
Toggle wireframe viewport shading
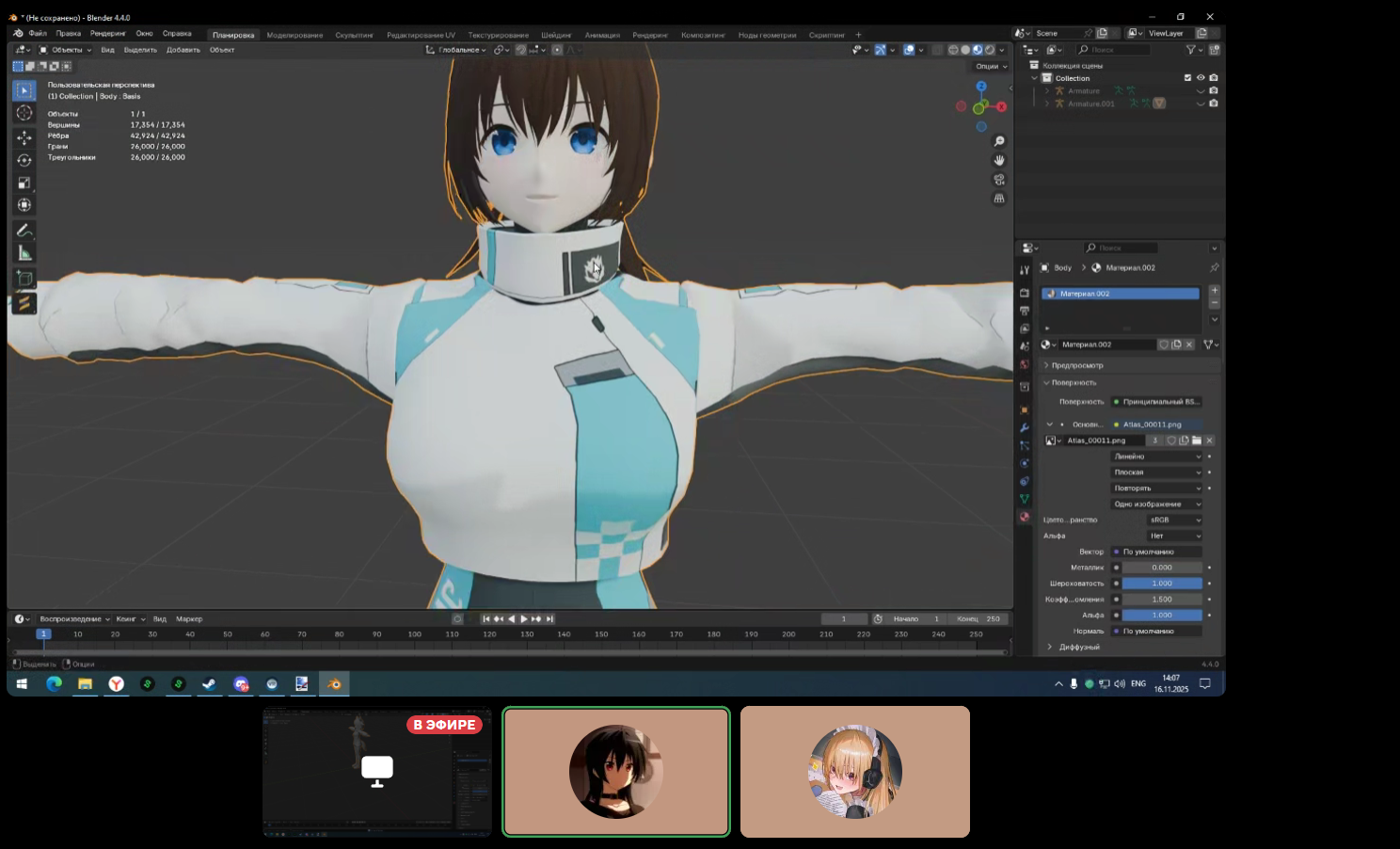click(x=953, y=50)
